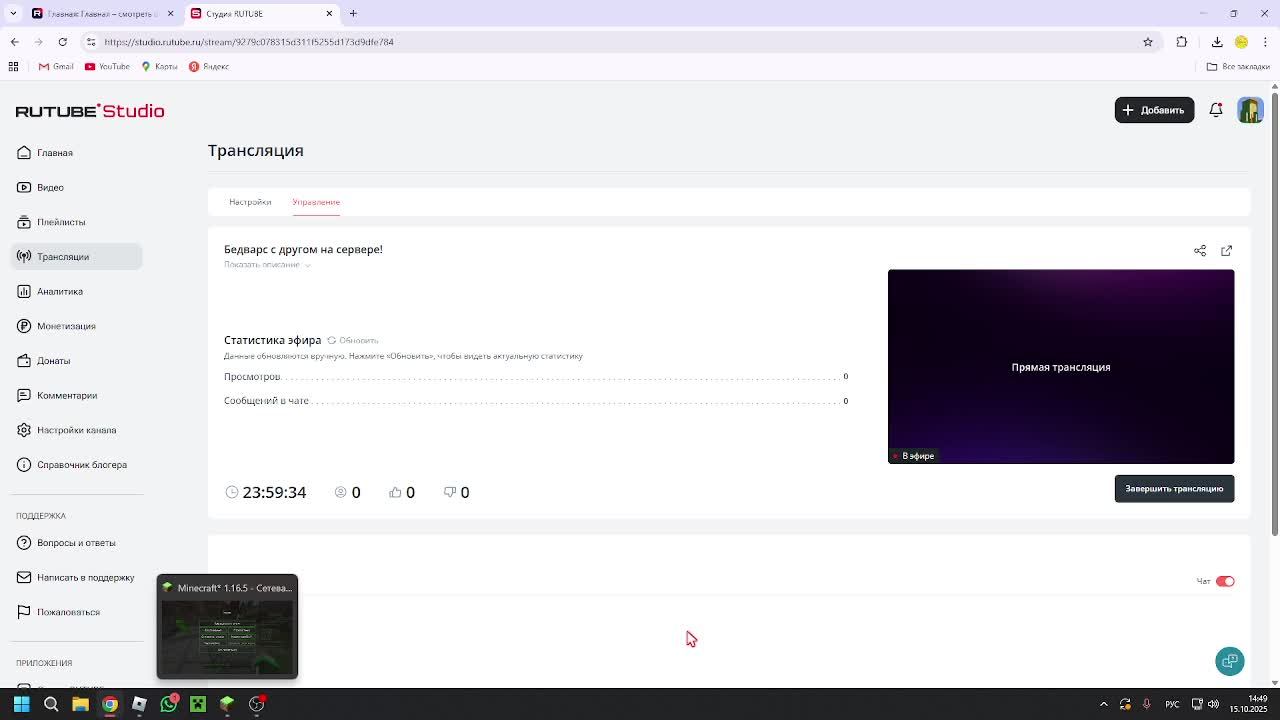Open the Яндекс bookmark
Viewport: 1280px width, 720px height.
click(209, 66)
